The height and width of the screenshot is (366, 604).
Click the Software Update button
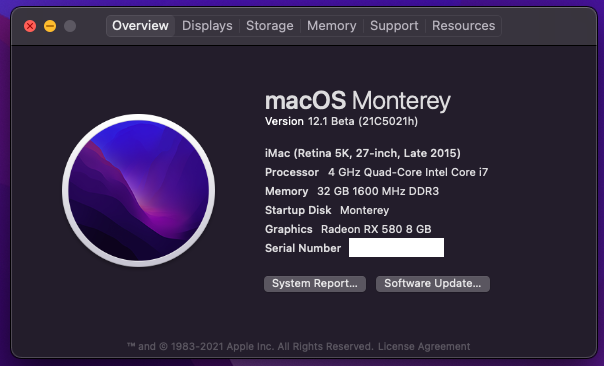coord(433,284)
